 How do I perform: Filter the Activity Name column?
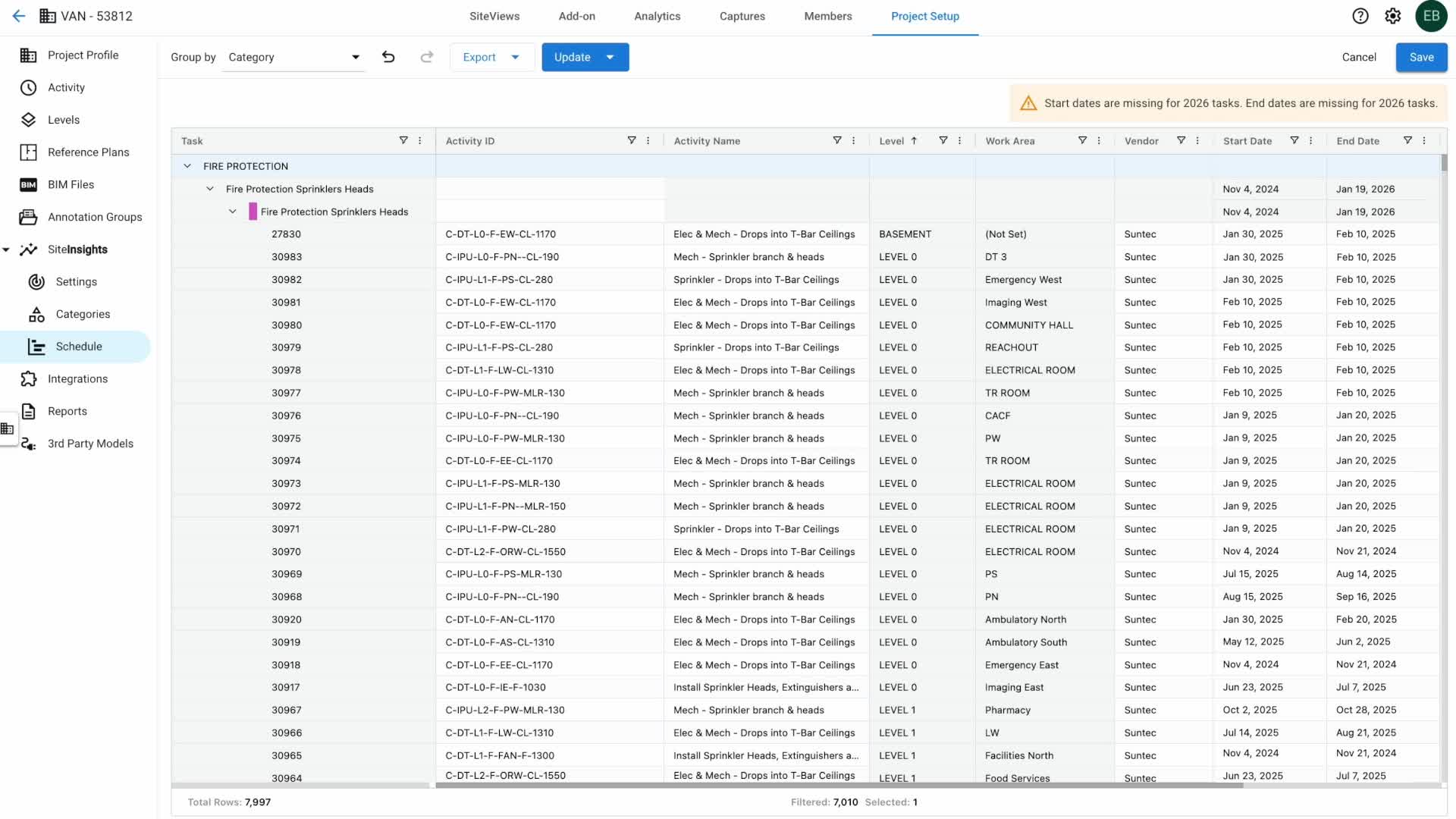pyautogui.click(x=837, y=140)
